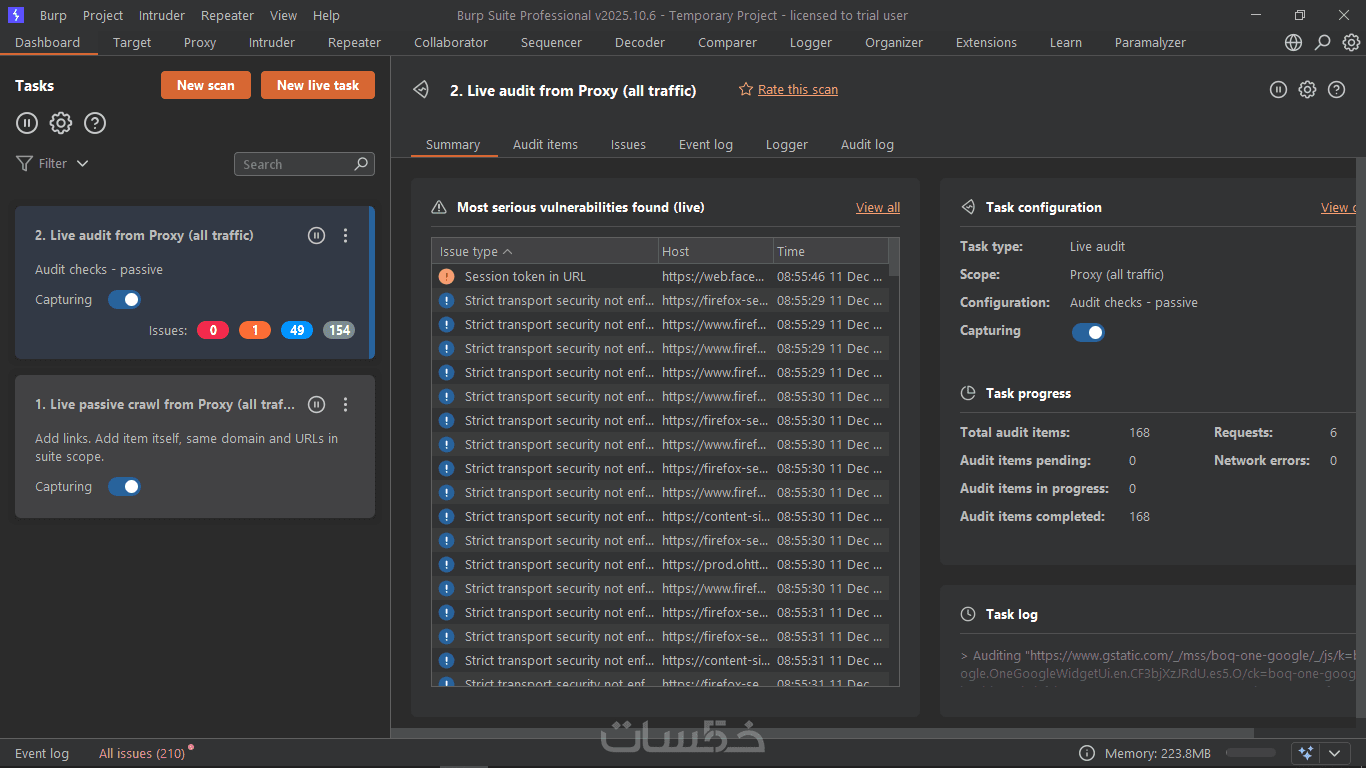The height and width of the screenshot is (768, 1366).
Task: Select the Comparer tab
Action: (x=728, y=42)
